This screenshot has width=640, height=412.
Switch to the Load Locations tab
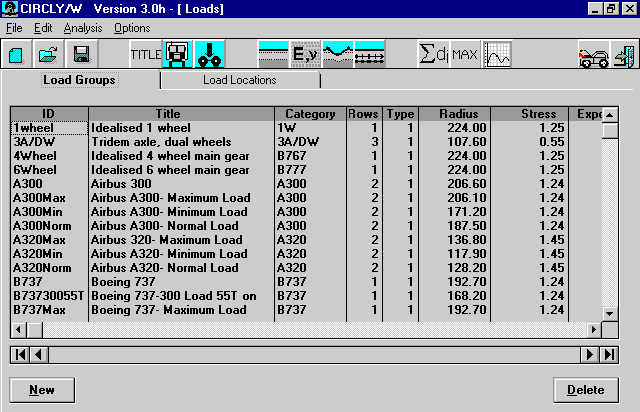tap(240, 80)
